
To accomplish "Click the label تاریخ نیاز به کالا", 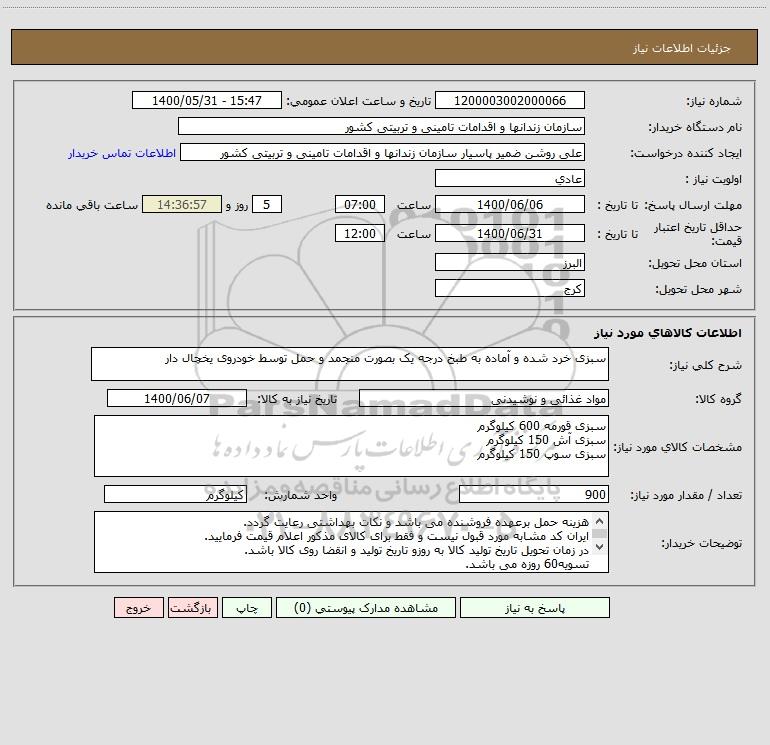I will (297, 399).
